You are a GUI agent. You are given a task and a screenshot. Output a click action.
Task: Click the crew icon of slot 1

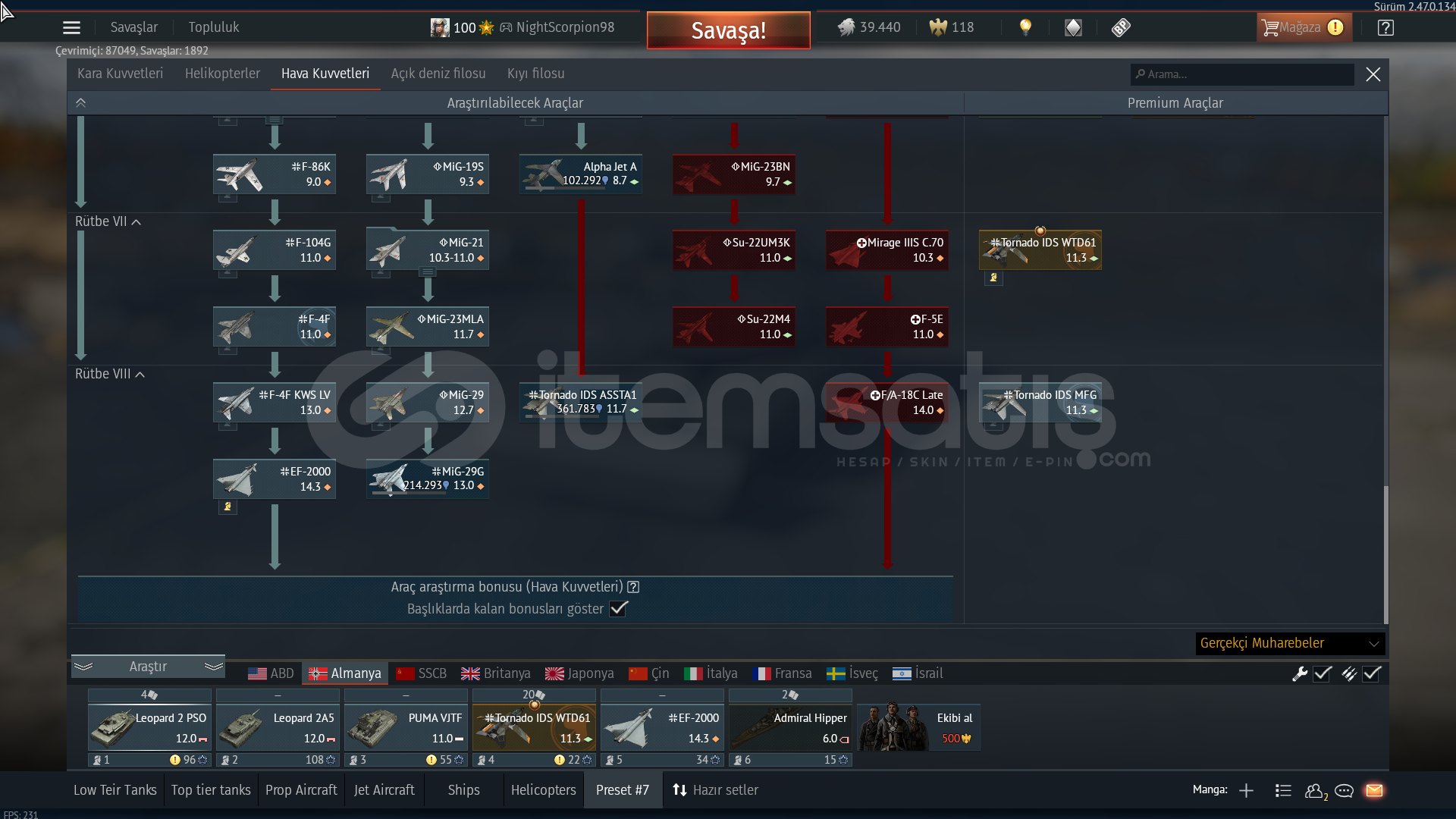(97, 760)
